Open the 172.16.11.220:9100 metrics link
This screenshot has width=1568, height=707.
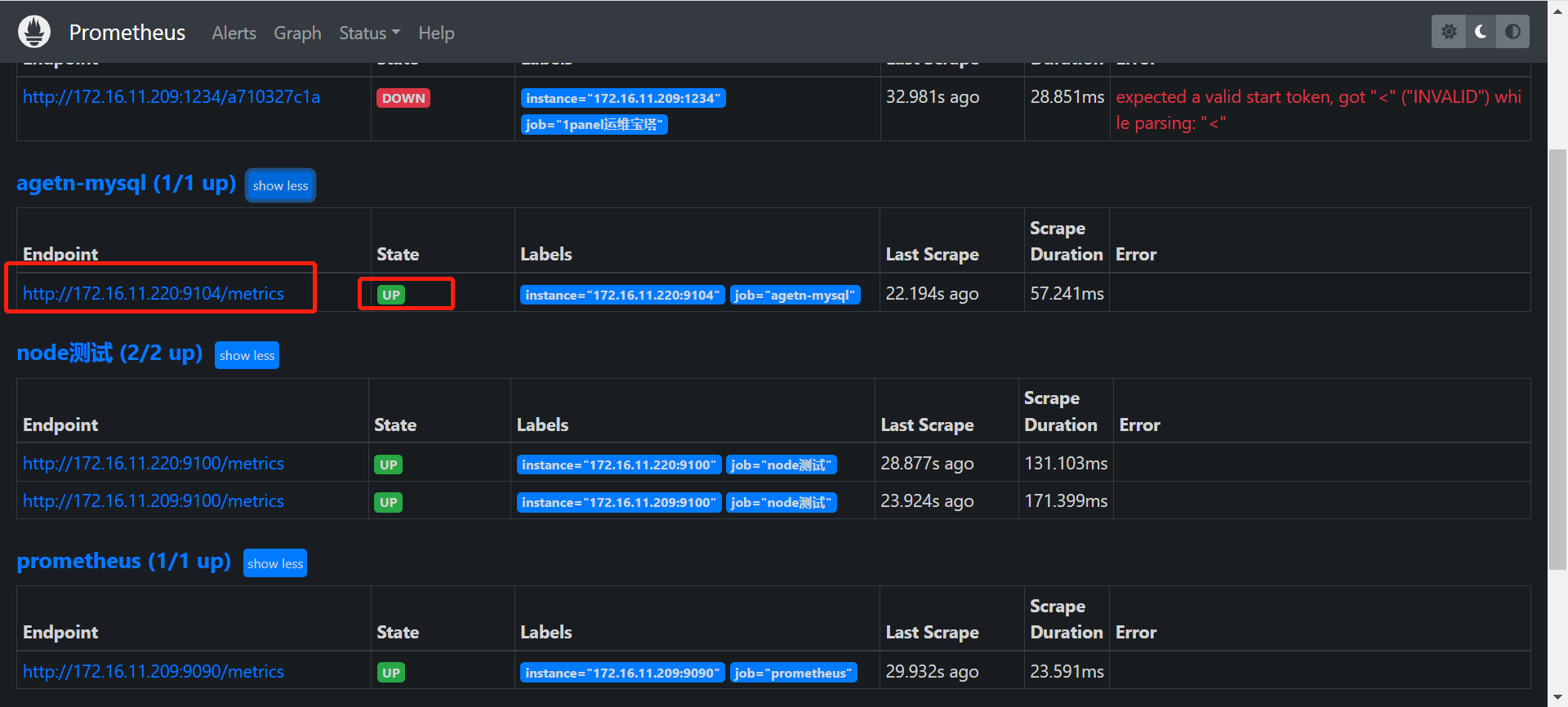click(x=154, y=464)
